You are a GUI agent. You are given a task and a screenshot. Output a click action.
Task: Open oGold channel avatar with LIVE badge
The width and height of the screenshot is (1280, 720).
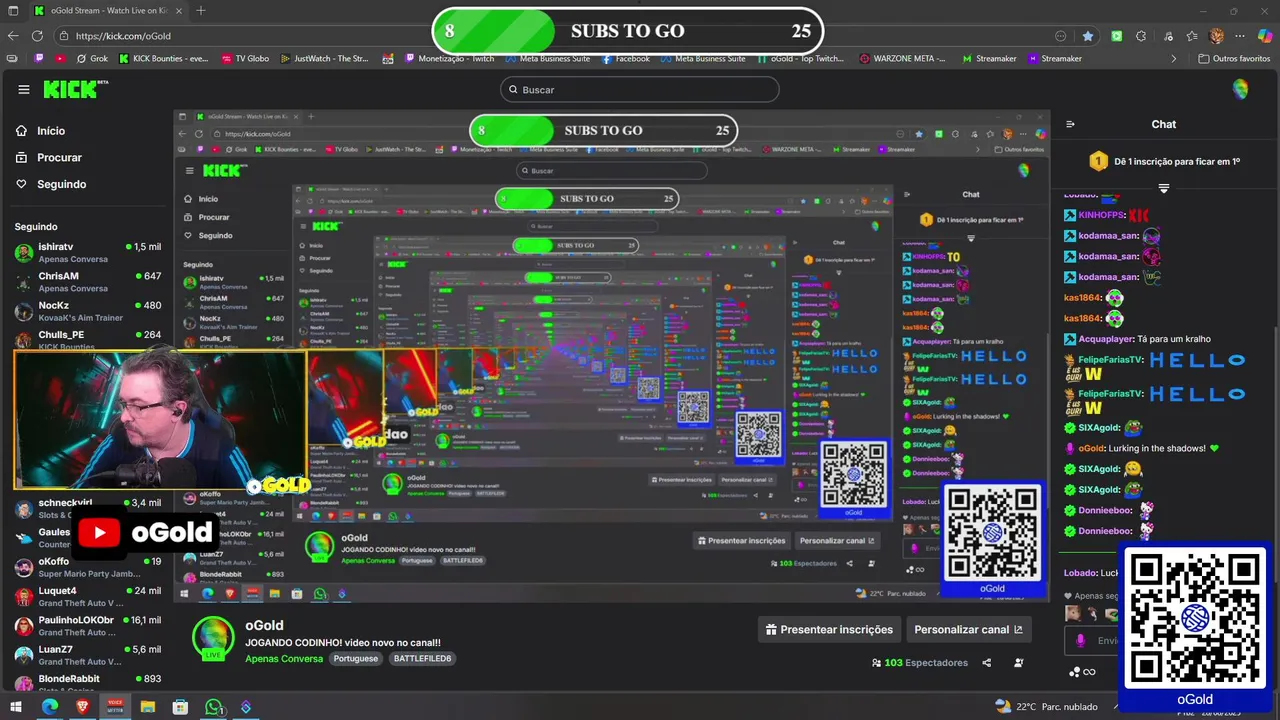pos(213,638)
